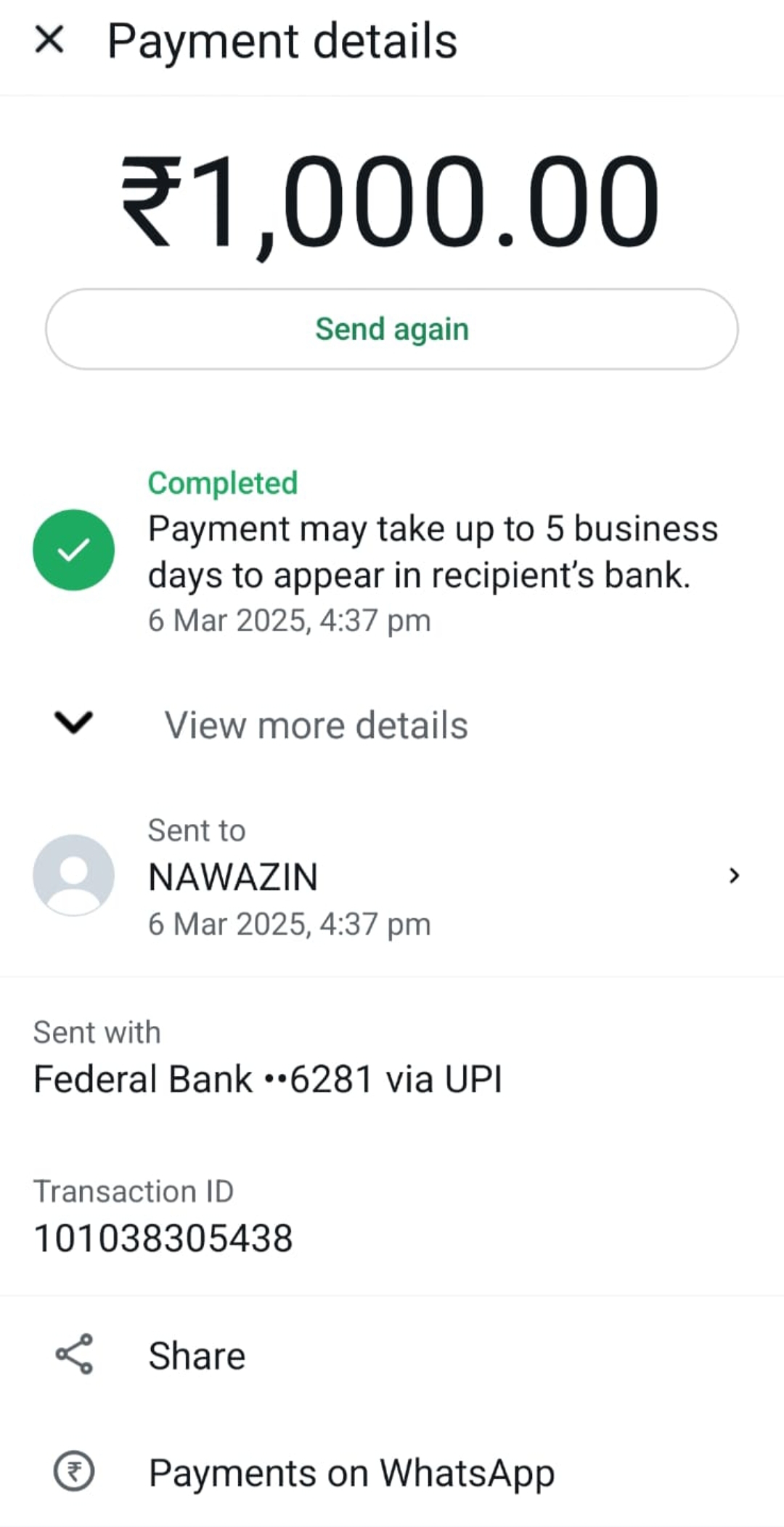The image size is (784, 1527).
Task: Tap the Send again button
Action: click(392, 329)
